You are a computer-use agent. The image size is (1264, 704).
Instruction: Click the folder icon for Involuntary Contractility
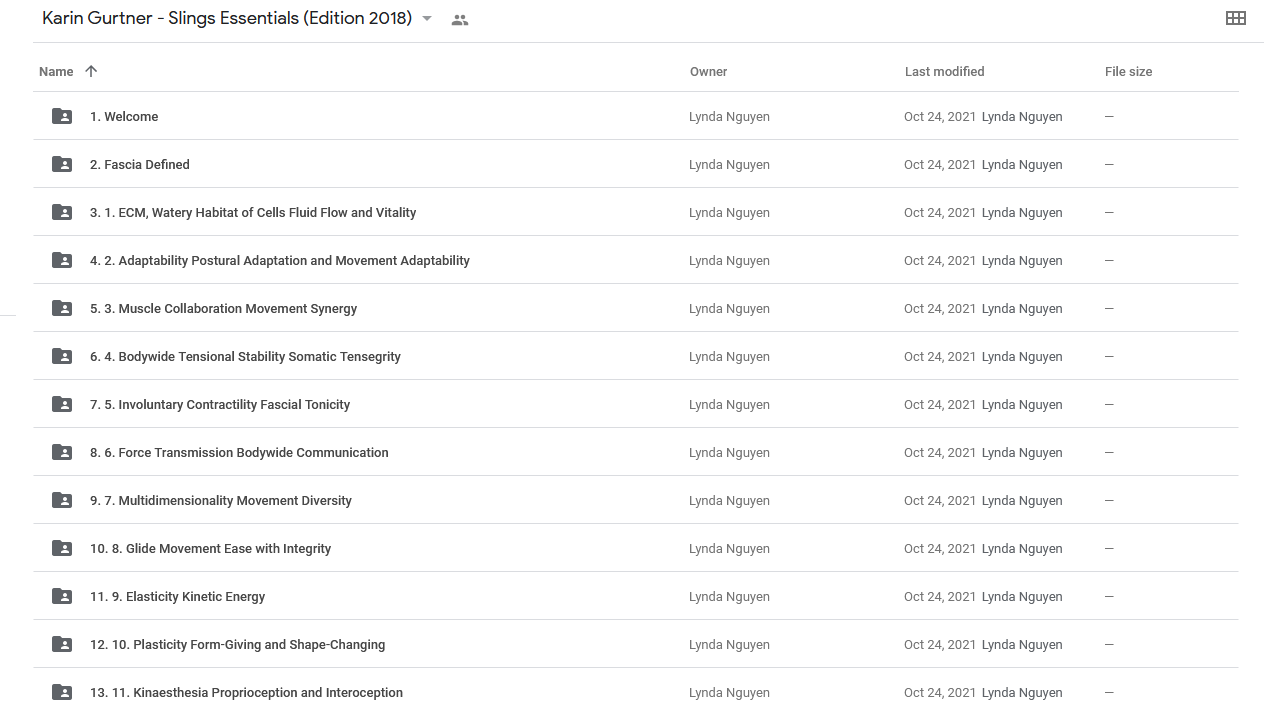[x=62, y=404]
